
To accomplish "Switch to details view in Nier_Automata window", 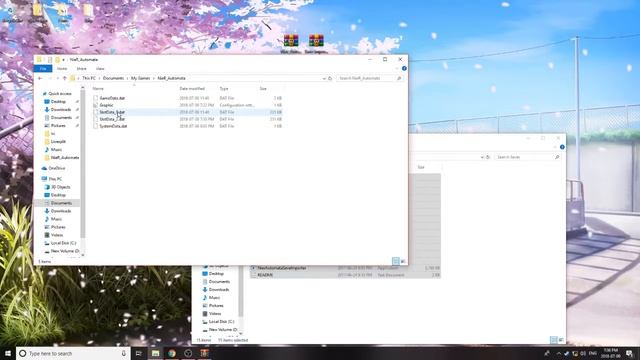I will 396,261.
